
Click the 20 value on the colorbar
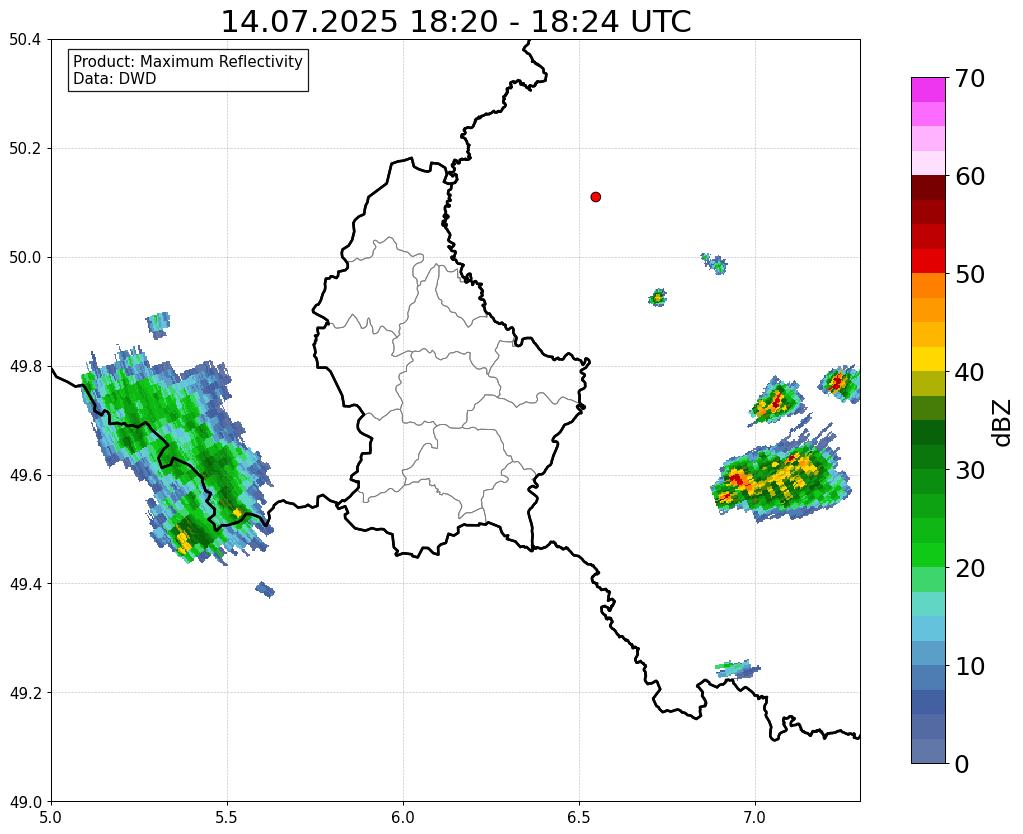969,568
